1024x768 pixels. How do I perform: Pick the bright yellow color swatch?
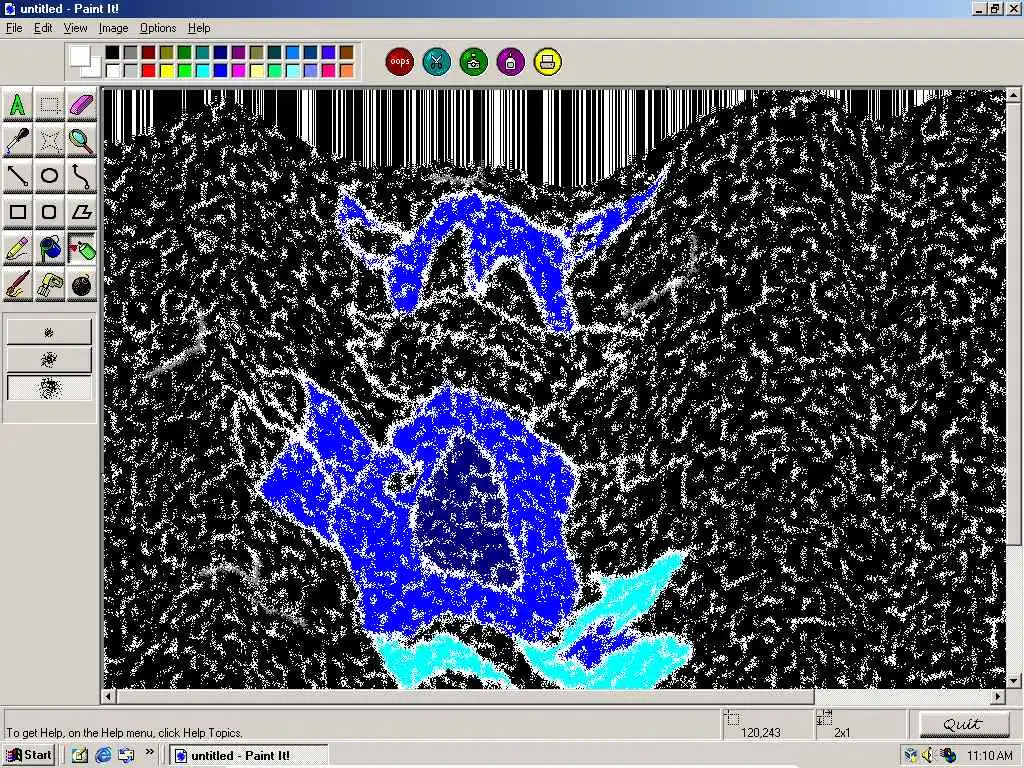[x=167, y=70]
